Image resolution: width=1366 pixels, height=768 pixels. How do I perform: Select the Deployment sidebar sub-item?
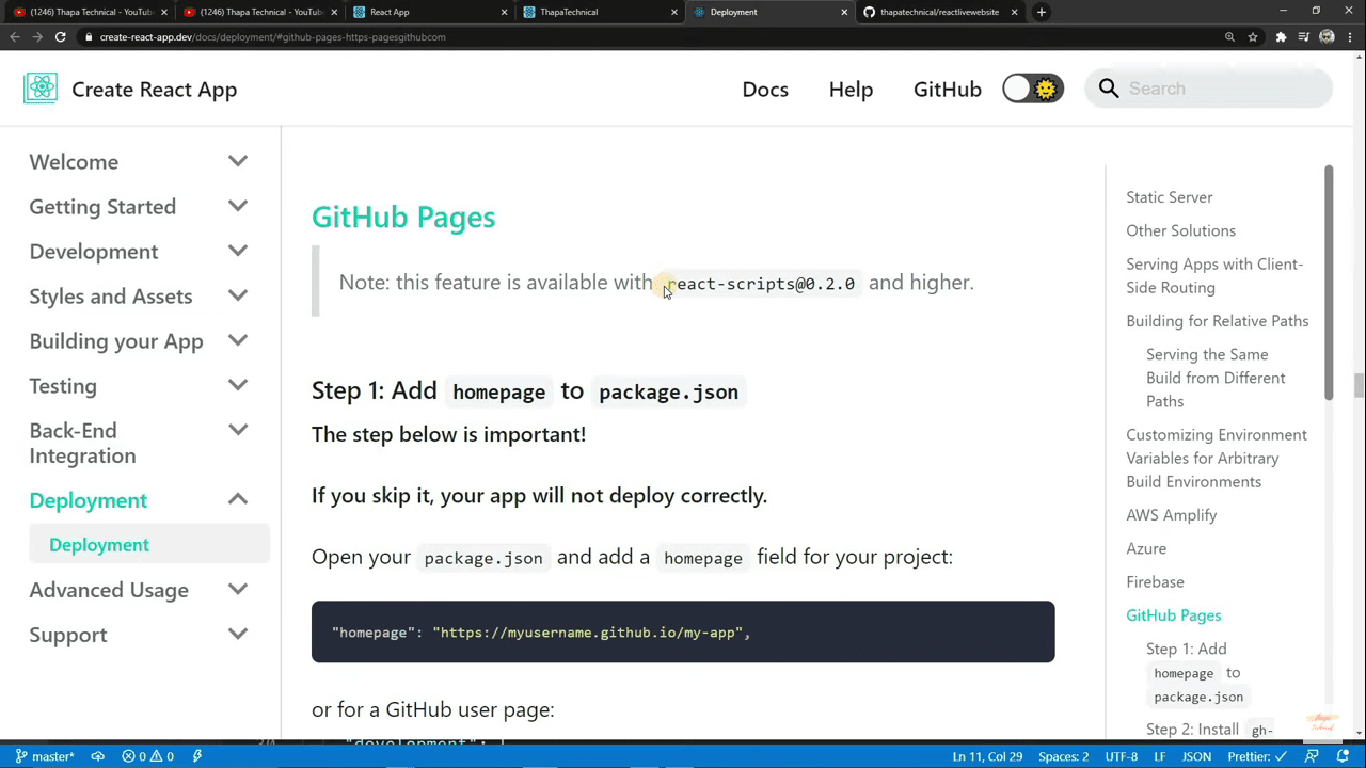pos(149,544)
